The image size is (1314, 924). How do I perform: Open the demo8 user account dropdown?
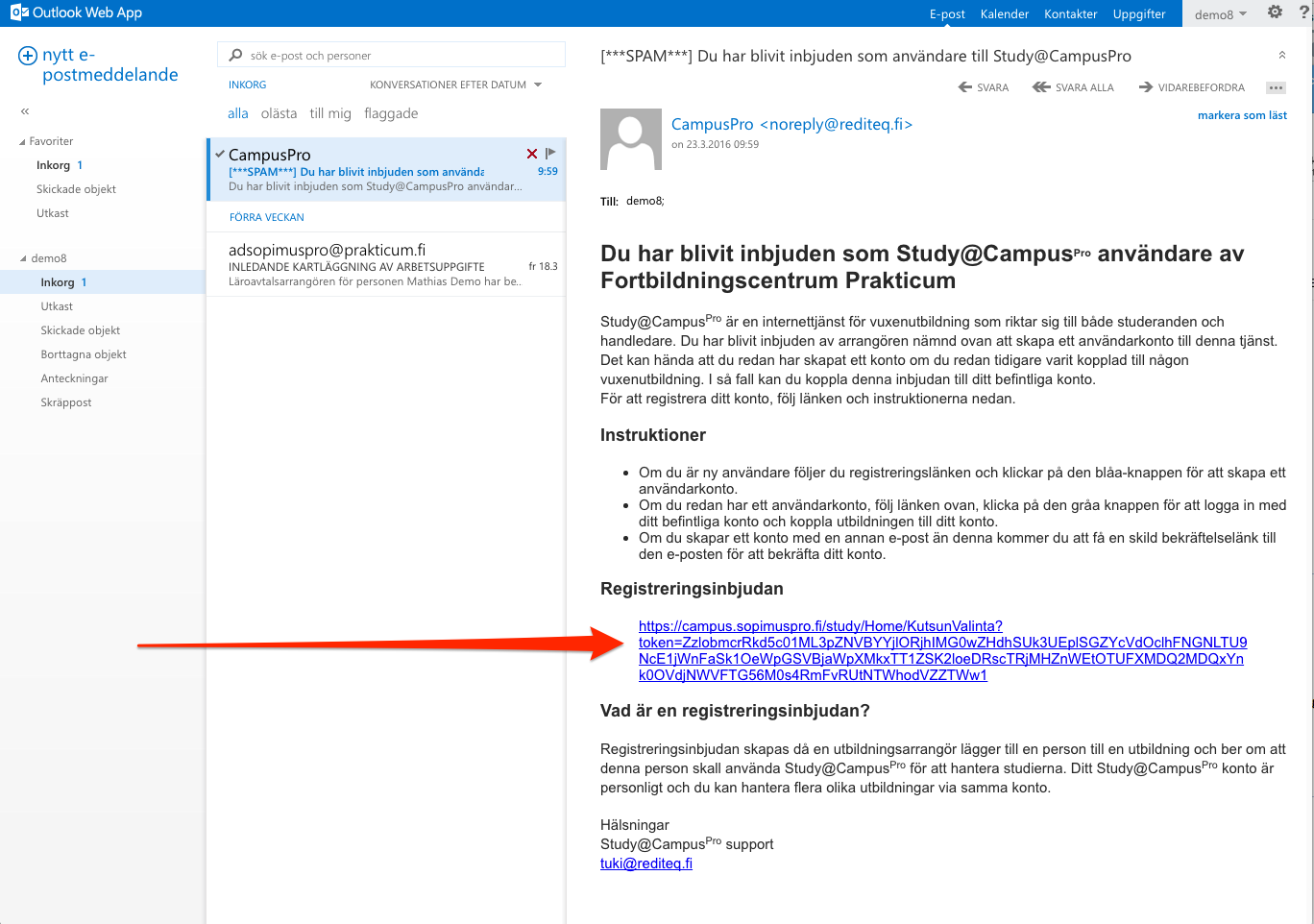(x=1221, y=14)
